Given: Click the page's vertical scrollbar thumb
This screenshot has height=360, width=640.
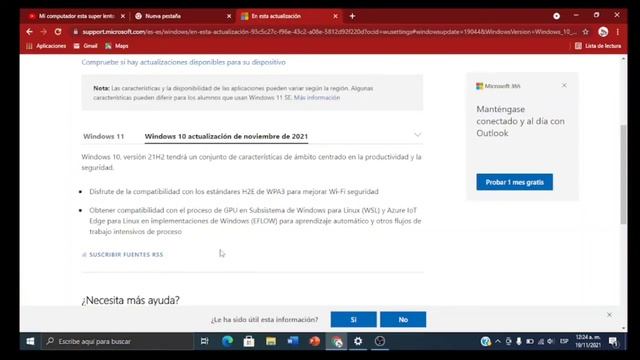Looking at the screenshot, I should pyautogui.click(x=623, y=175).
